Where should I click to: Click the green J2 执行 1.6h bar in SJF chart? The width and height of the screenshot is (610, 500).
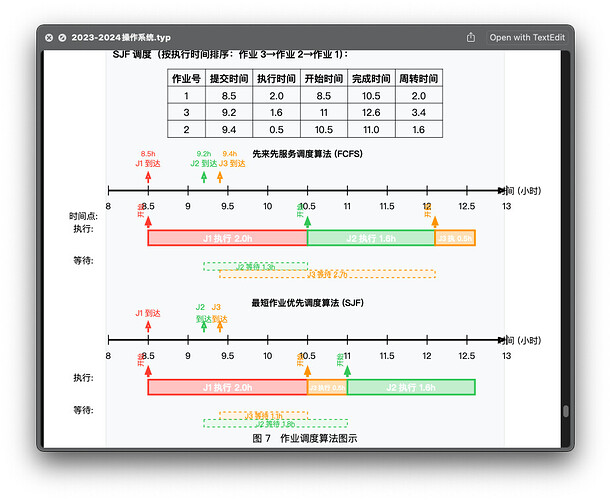pyautogui.click(x=410, y=387)
